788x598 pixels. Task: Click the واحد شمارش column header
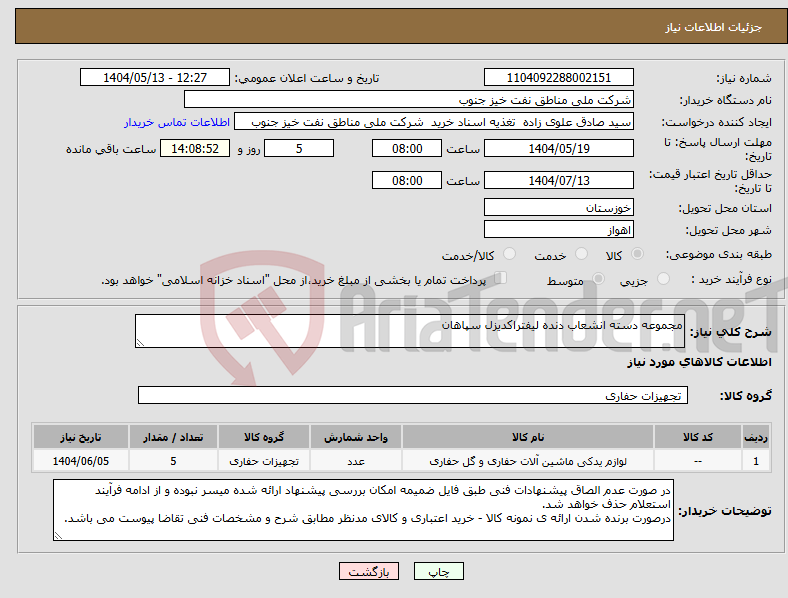tap(356, 437)
